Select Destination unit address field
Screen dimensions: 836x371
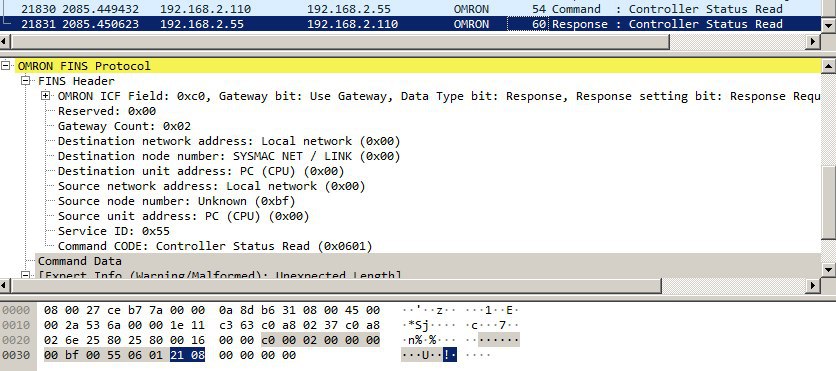coord(201,171)
